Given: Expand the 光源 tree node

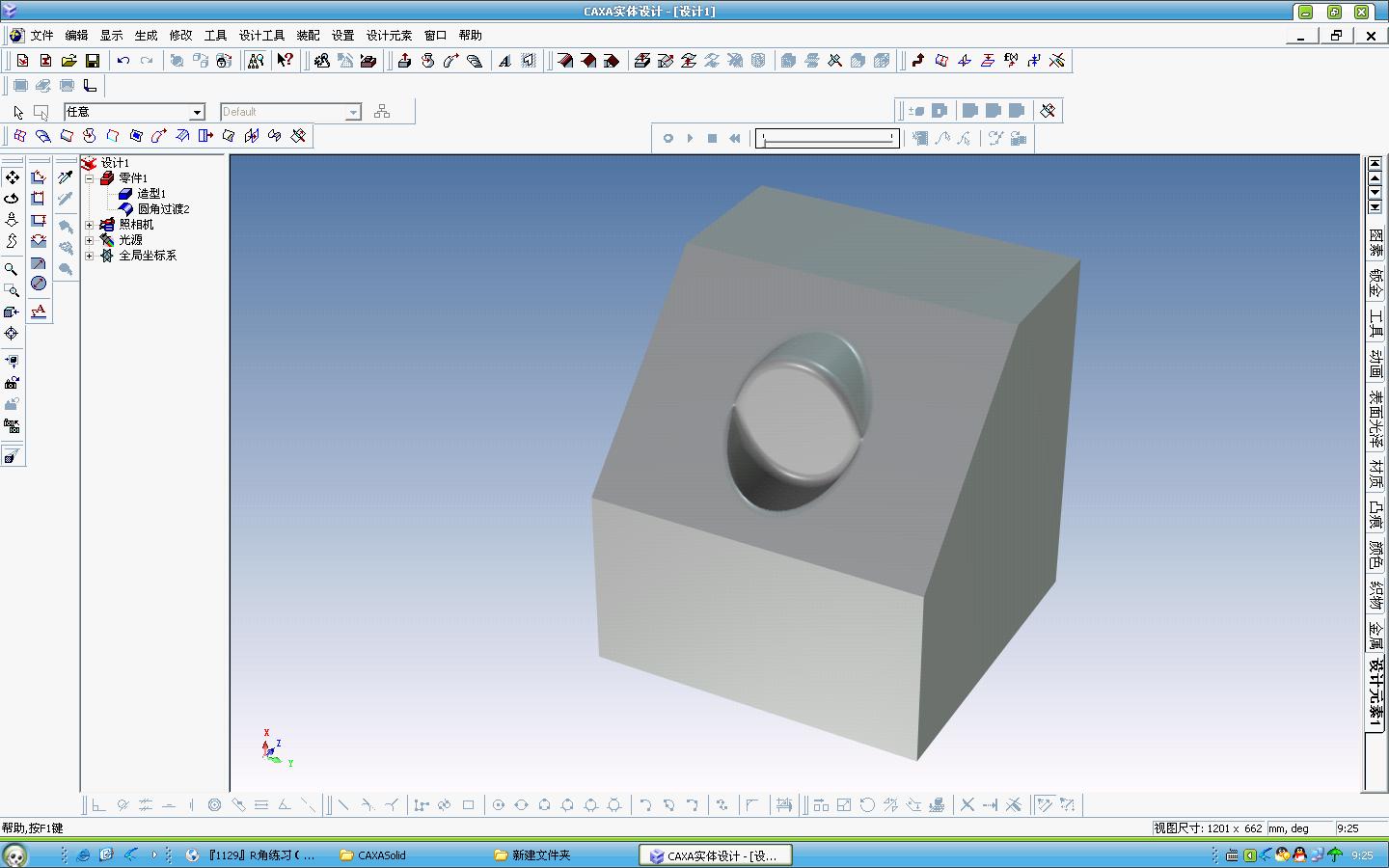Looking at the screenshot, I should click(x=90, y=240).
